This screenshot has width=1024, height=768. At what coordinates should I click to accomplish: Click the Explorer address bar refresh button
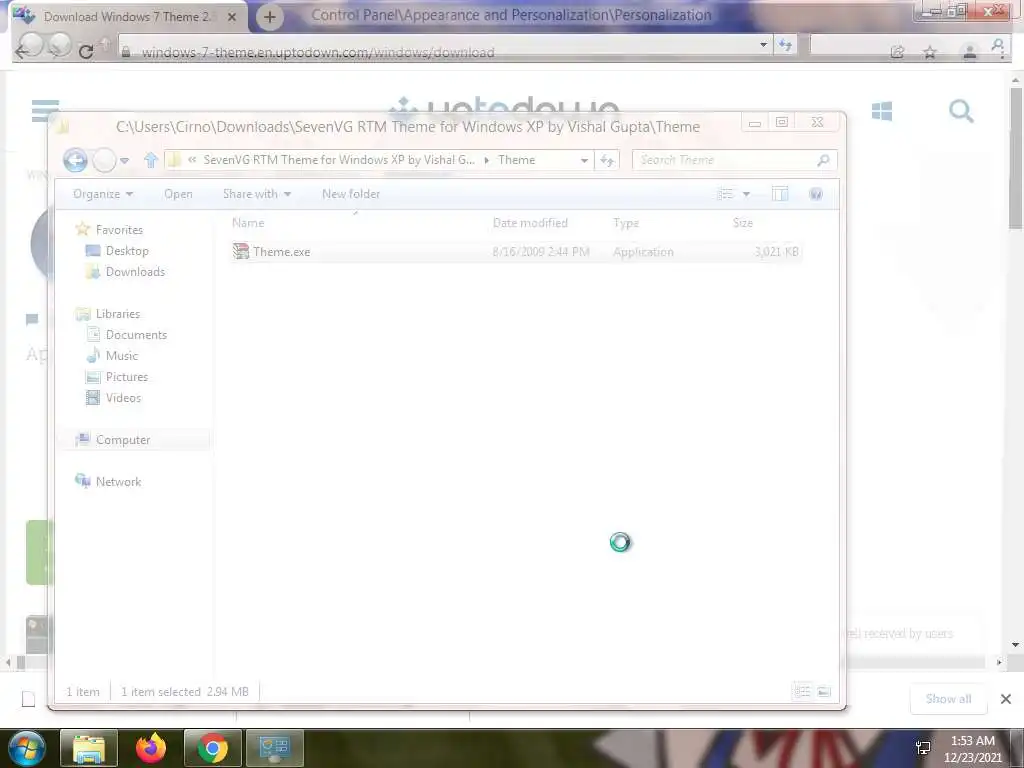coord(607,161)
